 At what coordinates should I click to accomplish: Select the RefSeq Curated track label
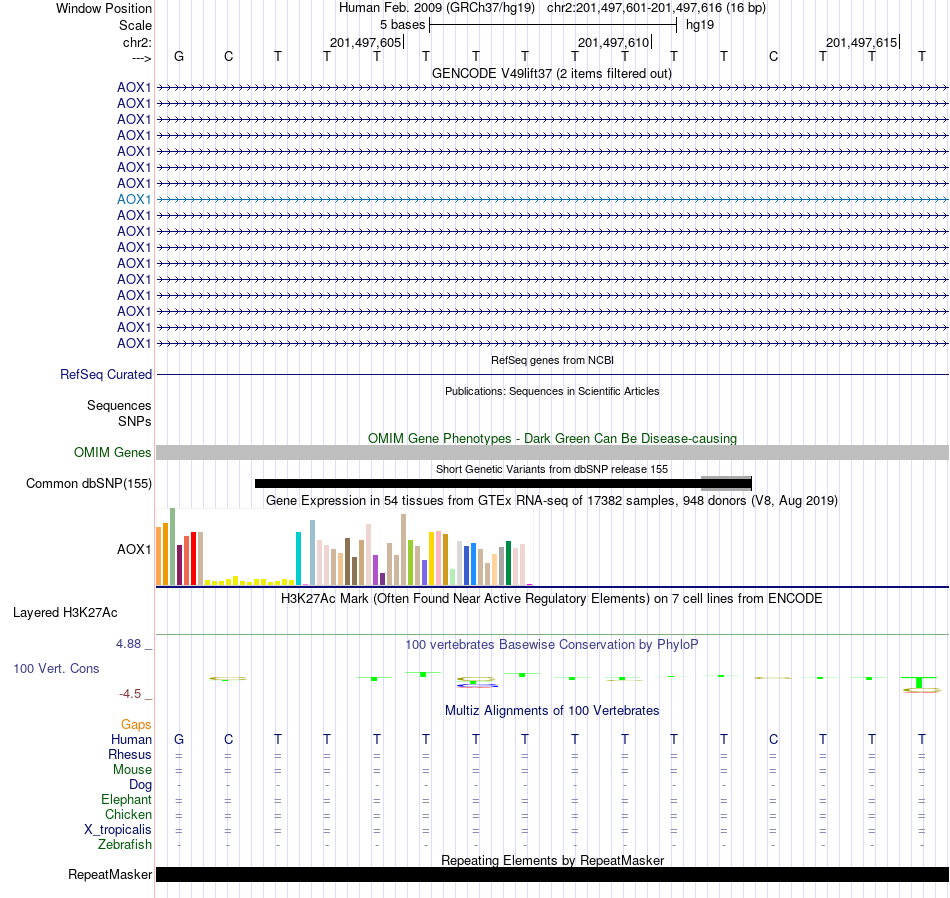(x=106, y=374)
